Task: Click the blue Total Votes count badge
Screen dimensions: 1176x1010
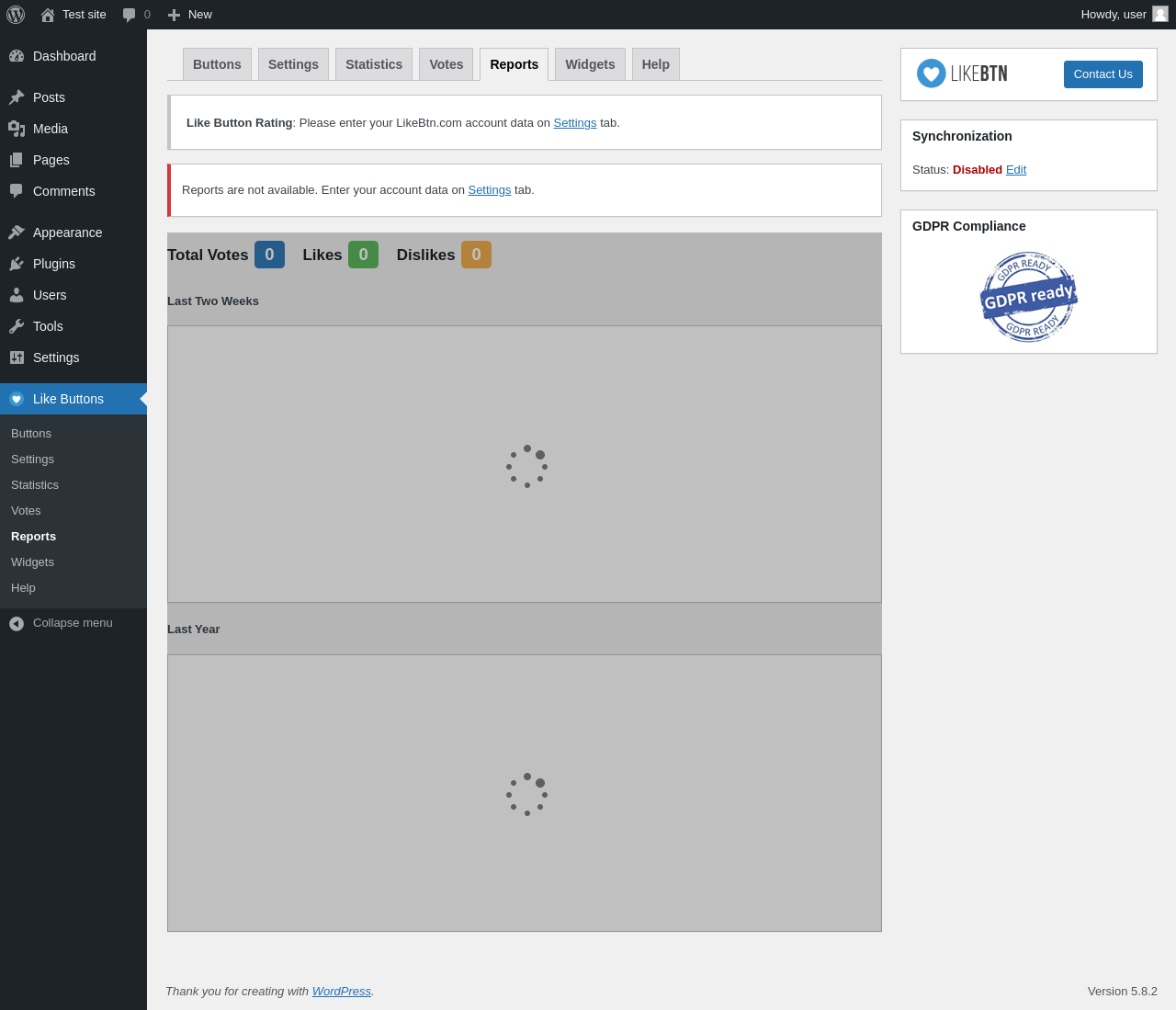Action: [269, 255]
